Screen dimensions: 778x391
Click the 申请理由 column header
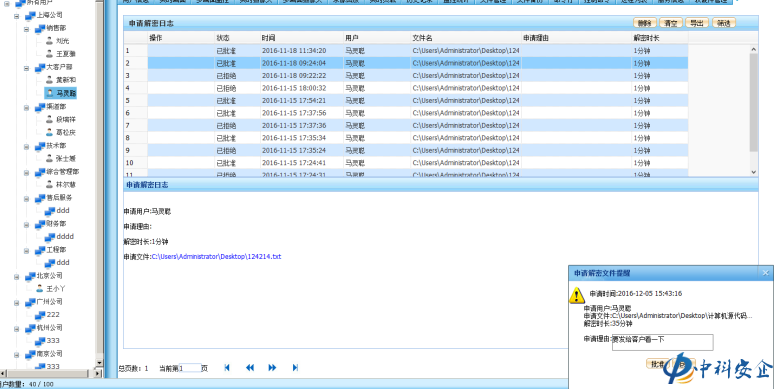576,38
